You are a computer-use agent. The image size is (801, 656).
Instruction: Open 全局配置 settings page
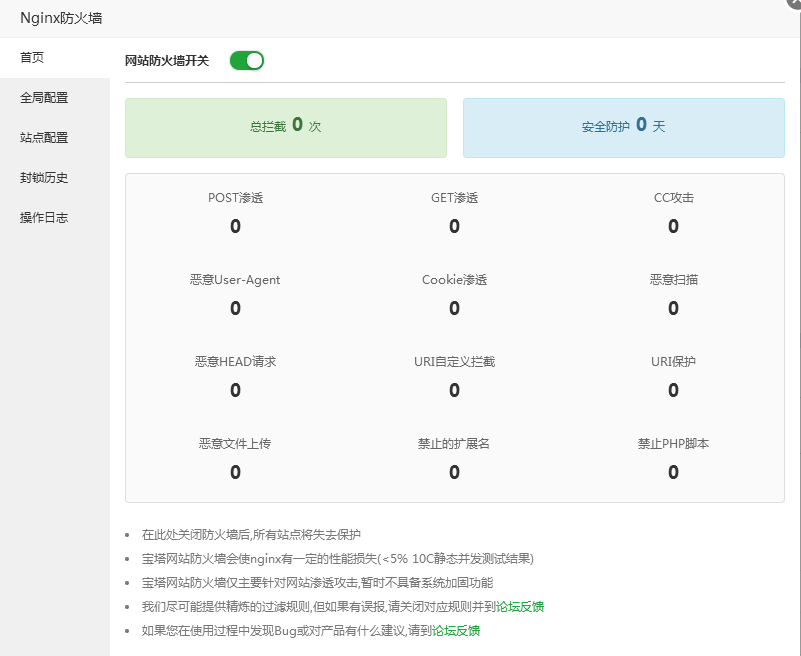(x=44, y=97)
